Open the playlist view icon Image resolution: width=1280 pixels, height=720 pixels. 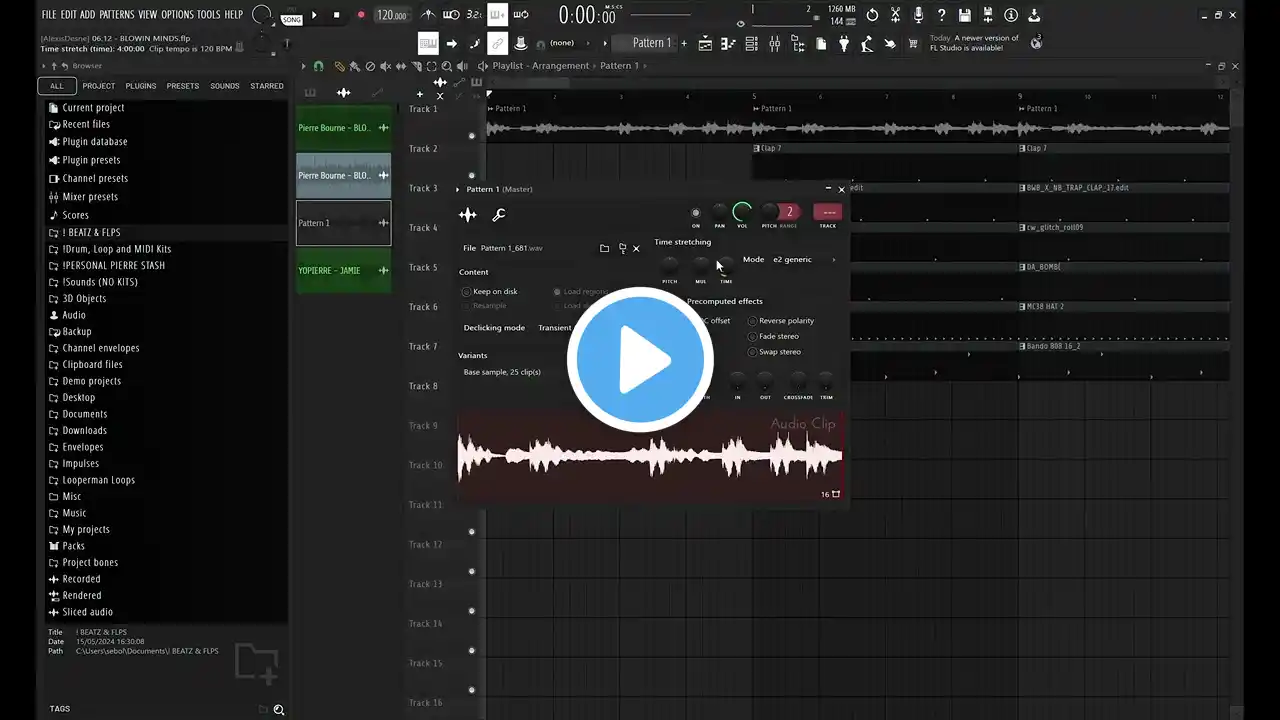tap(706, 43)
